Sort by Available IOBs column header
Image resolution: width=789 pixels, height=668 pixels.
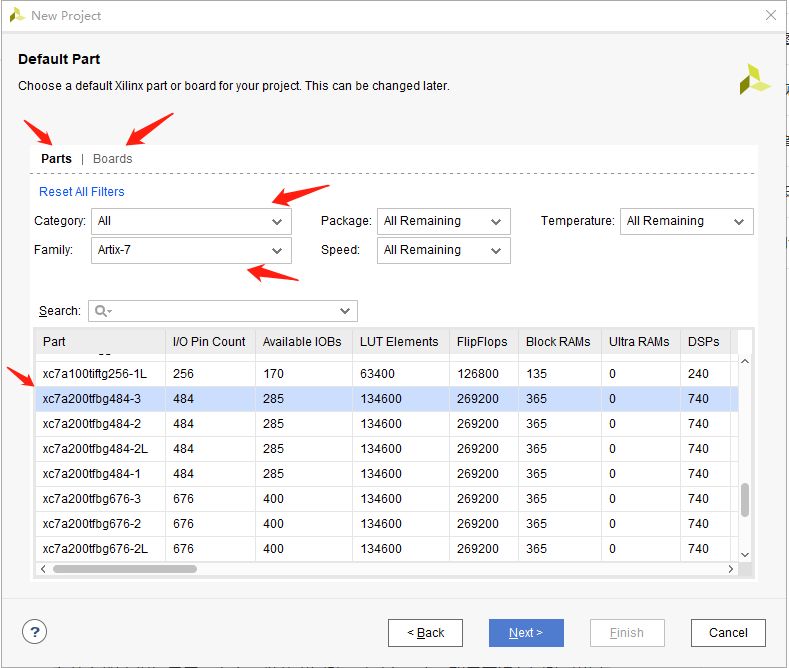point(304,342)
